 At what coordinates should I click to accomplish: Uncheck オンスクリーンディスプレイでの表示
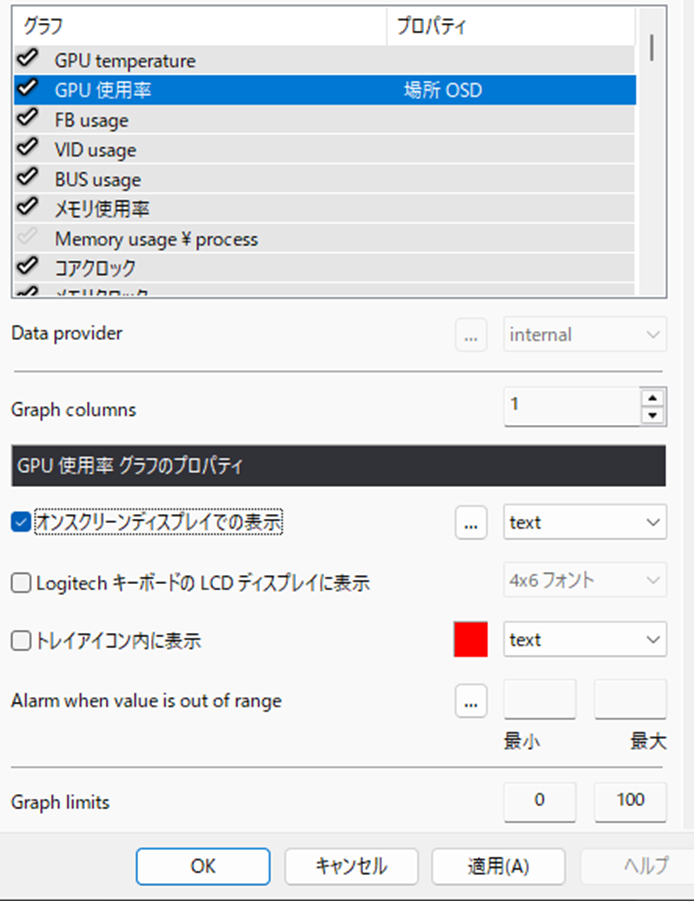pyautogui.click(x=22, y=521)
